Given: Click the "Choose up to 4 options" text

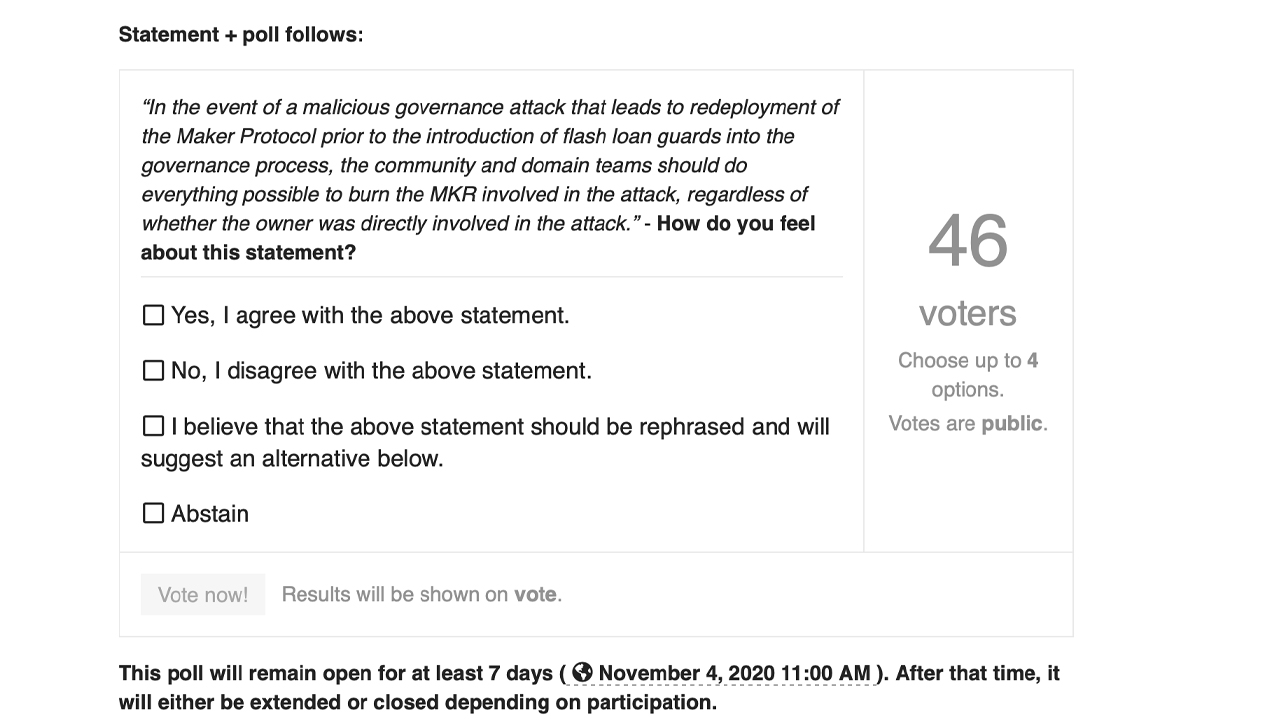Looking at the screenshot, I should tap(967, 374).
